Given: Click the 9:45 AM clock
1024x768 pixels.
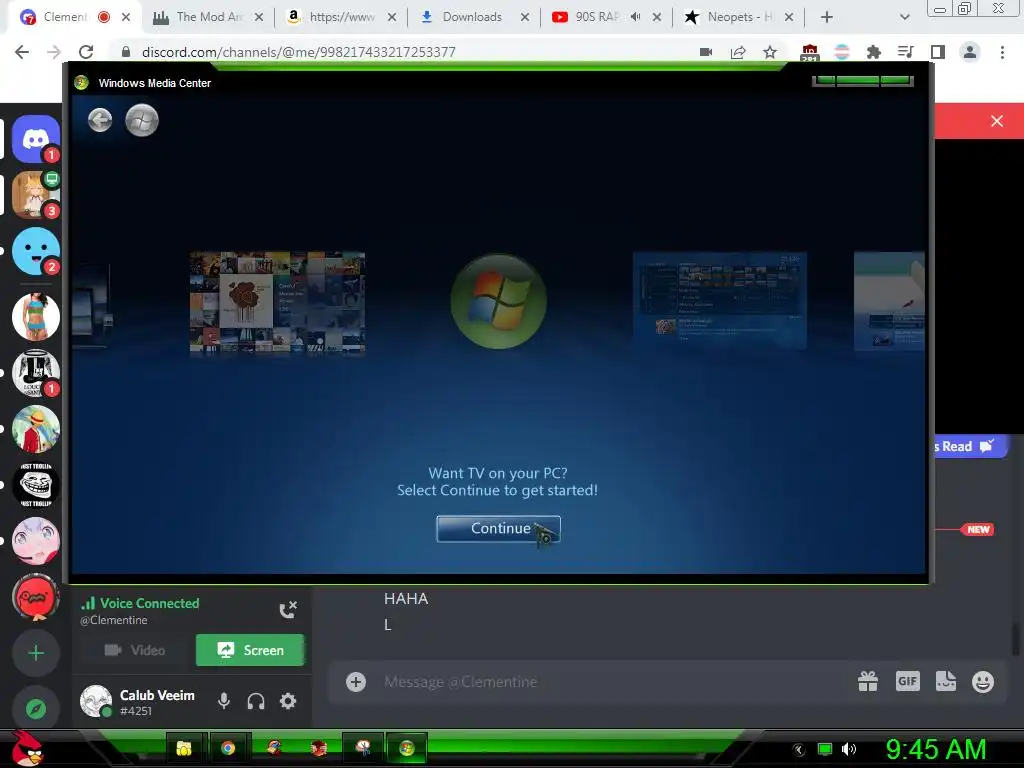Looking at the screenshot, I should point(935,749).
